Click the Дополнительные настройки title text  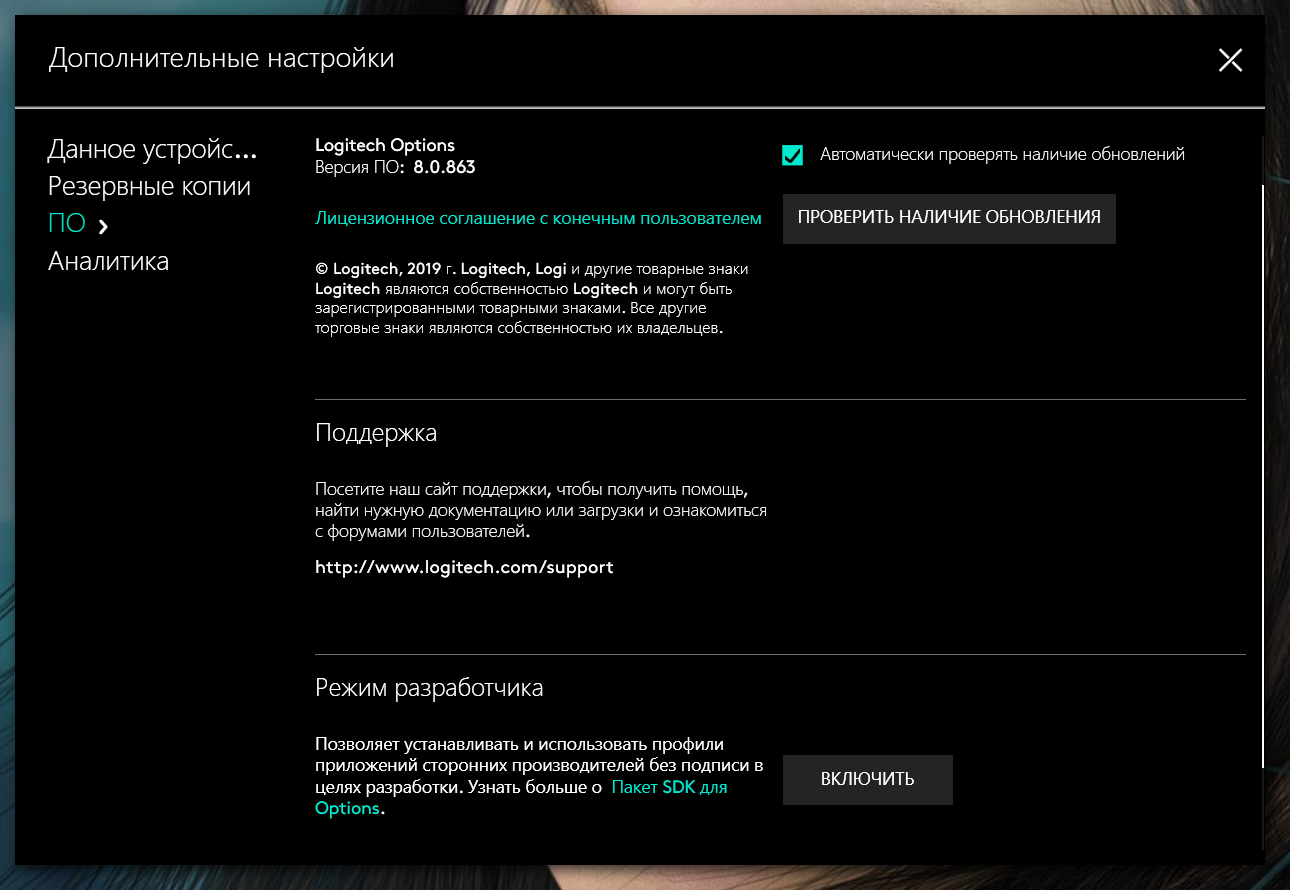[221, 59]
